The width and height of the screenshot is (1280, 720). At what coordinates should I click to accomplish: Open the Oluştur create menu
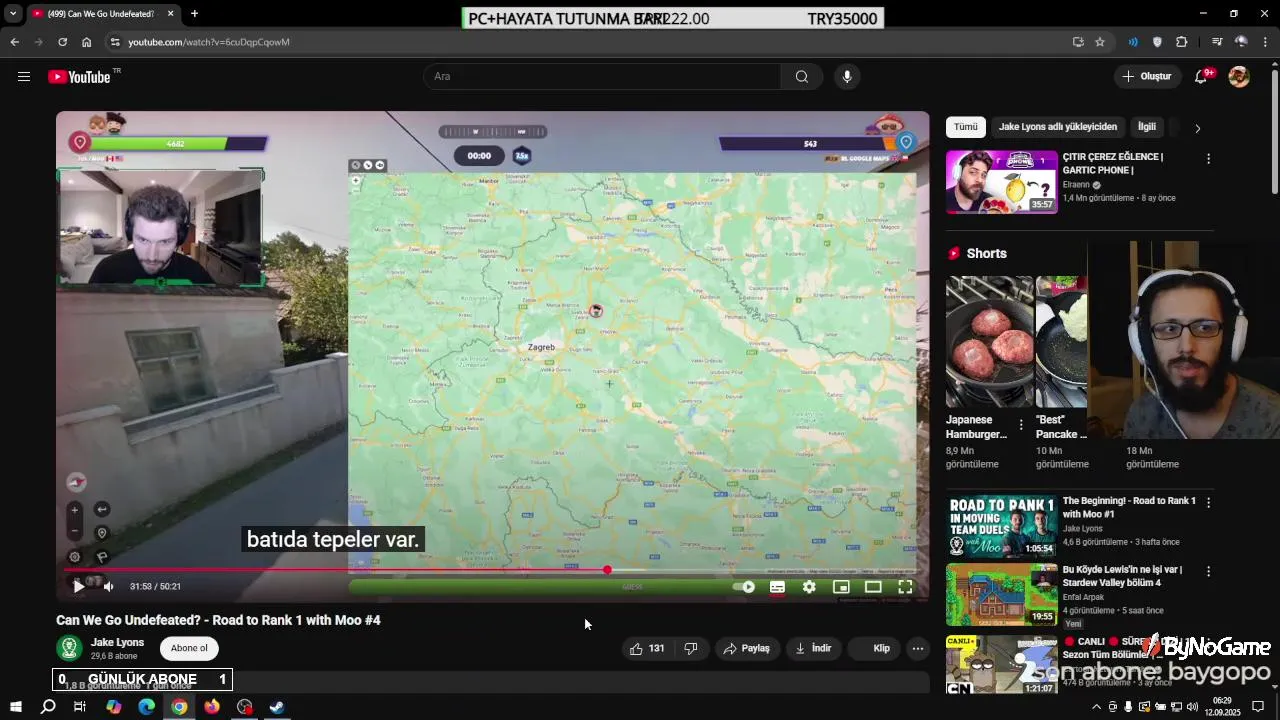[1147, 76]
